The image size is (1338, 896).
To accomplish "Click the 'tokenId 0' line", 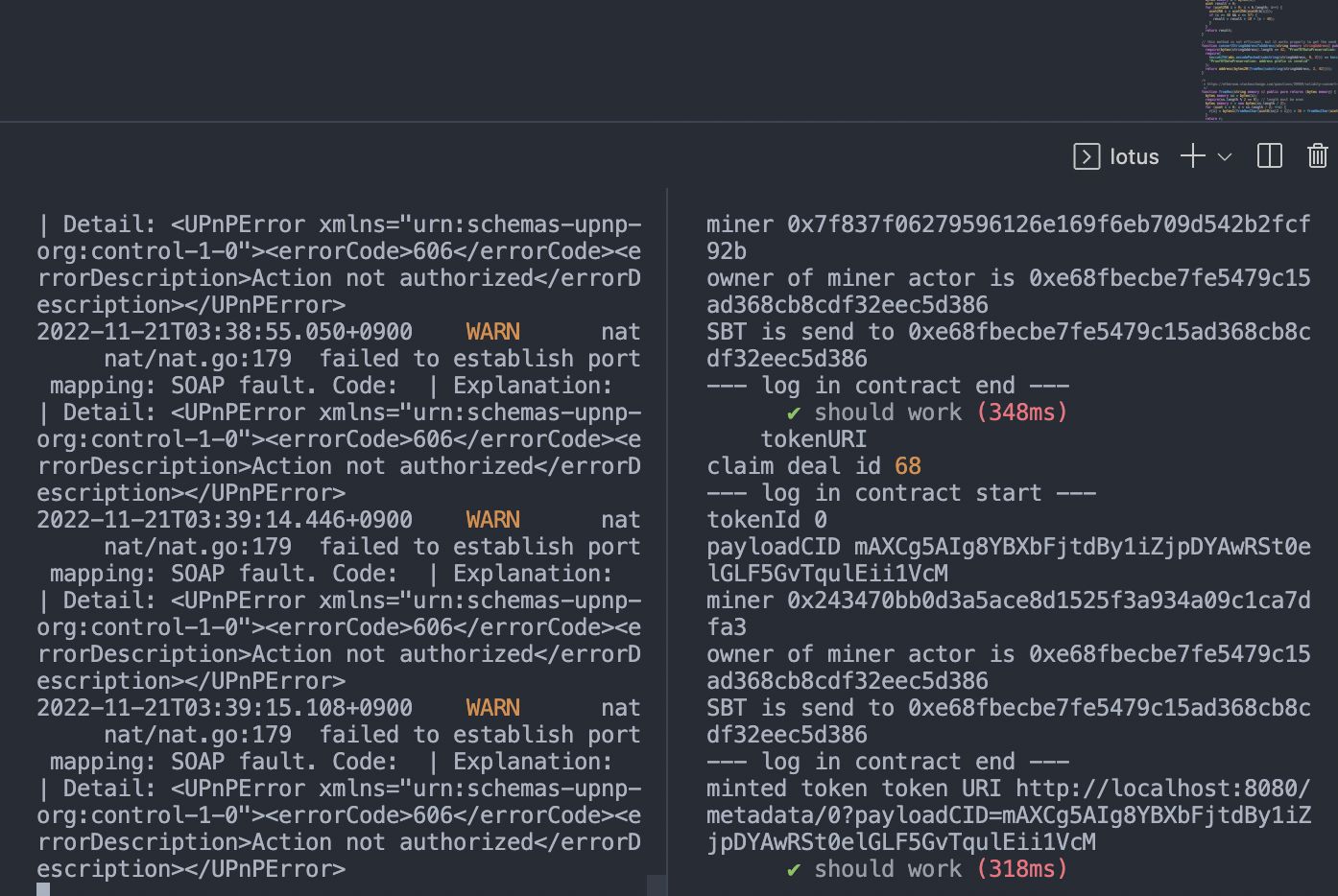I will 767,520.
